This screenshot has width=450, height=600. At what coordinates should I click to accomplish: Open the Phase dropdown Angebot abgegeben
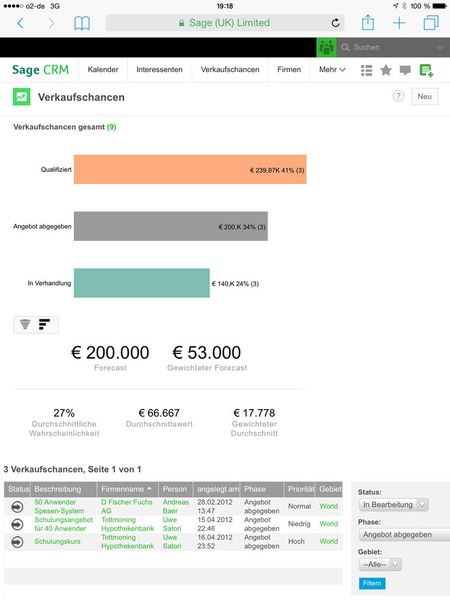pos(404,535)
